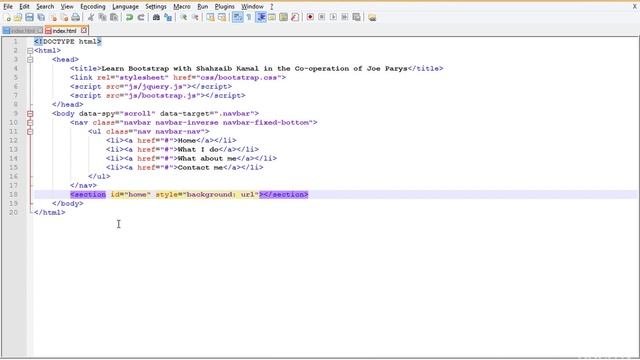Toggle synchronize horizontal scrolling
Image resolution: width=640 pixels, height=360 pixels.
(222, 17)
